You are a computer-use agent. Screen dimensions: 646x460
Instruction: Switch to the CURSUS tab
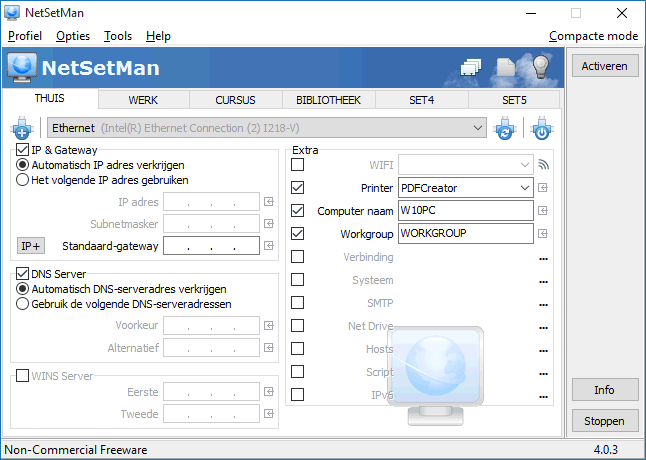pyautogui.click(x=236, y=100)
